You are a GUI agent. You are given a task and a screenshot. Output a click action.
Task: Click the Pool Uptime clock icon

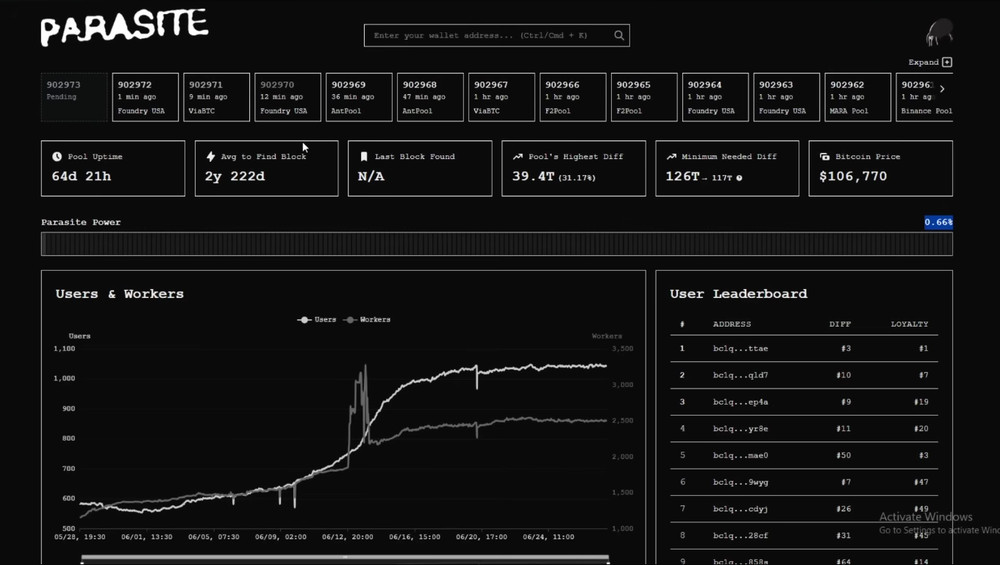click(57, 156)
